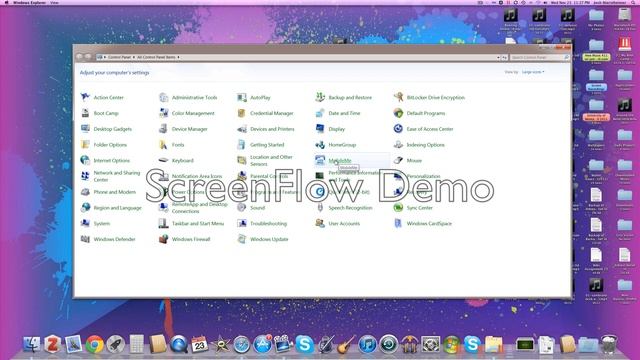
Task: Click Phone and Modem link
Action: (x=115, y=192)
